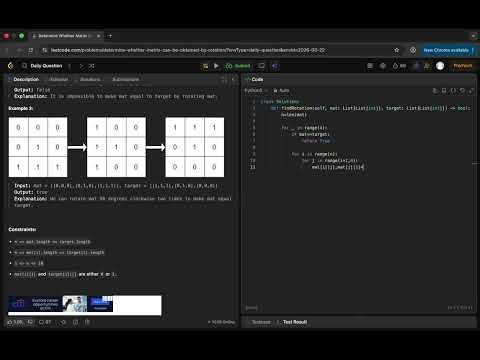Screen dimensions: 480x360
Task: Go to the next problem arrow
Action: click(81, 66)
